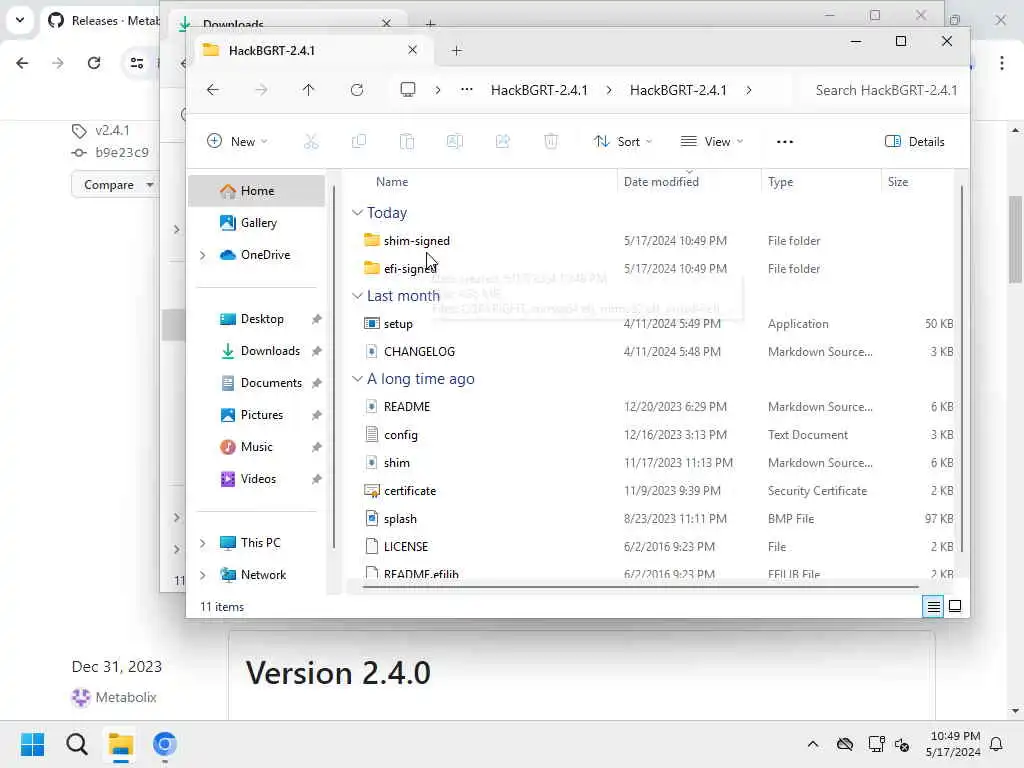
Task: Open Windows Start menu
Action: point(32,744)
